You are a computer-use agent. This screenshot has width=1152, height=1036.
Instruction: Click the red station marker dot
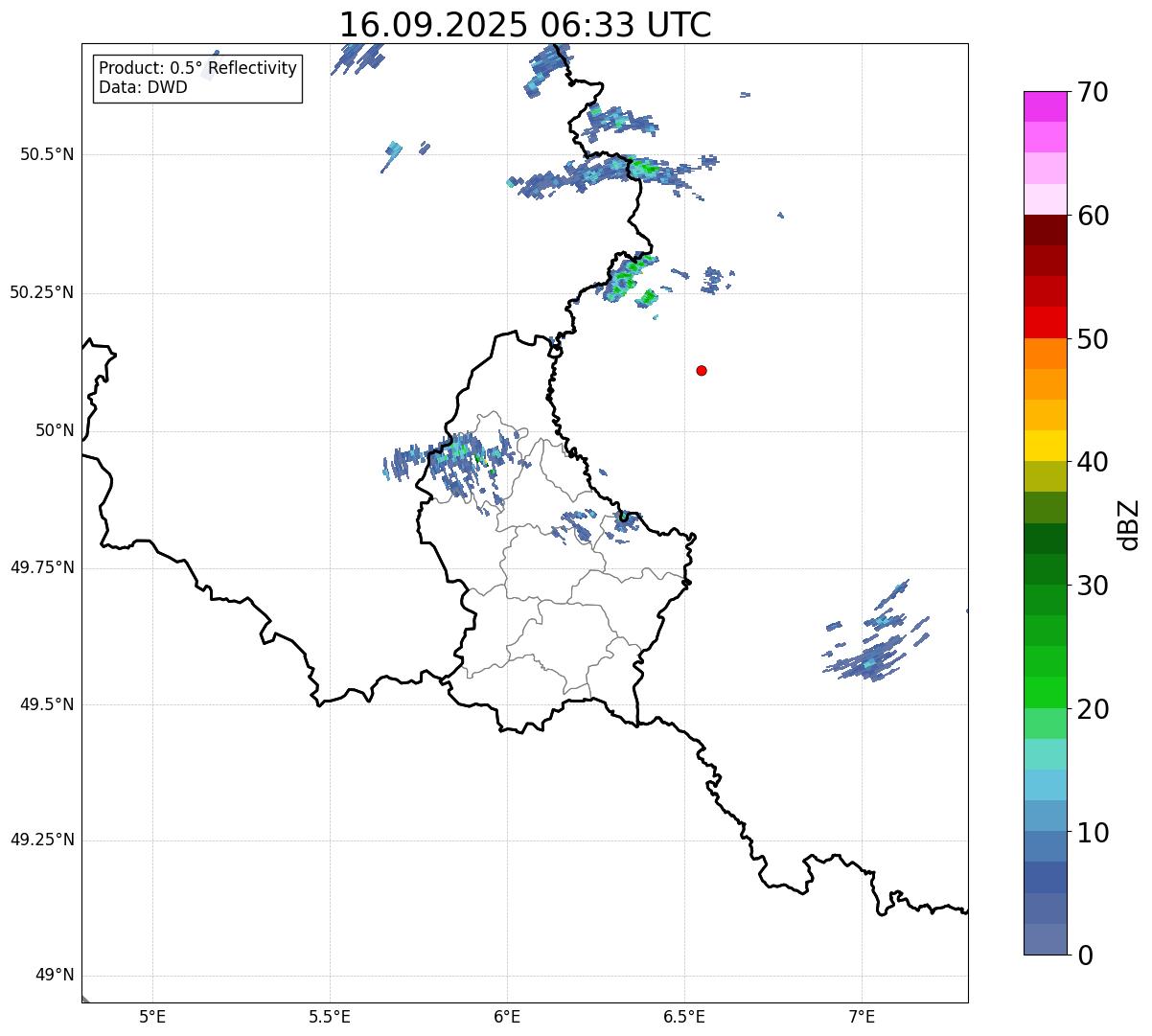702,370
